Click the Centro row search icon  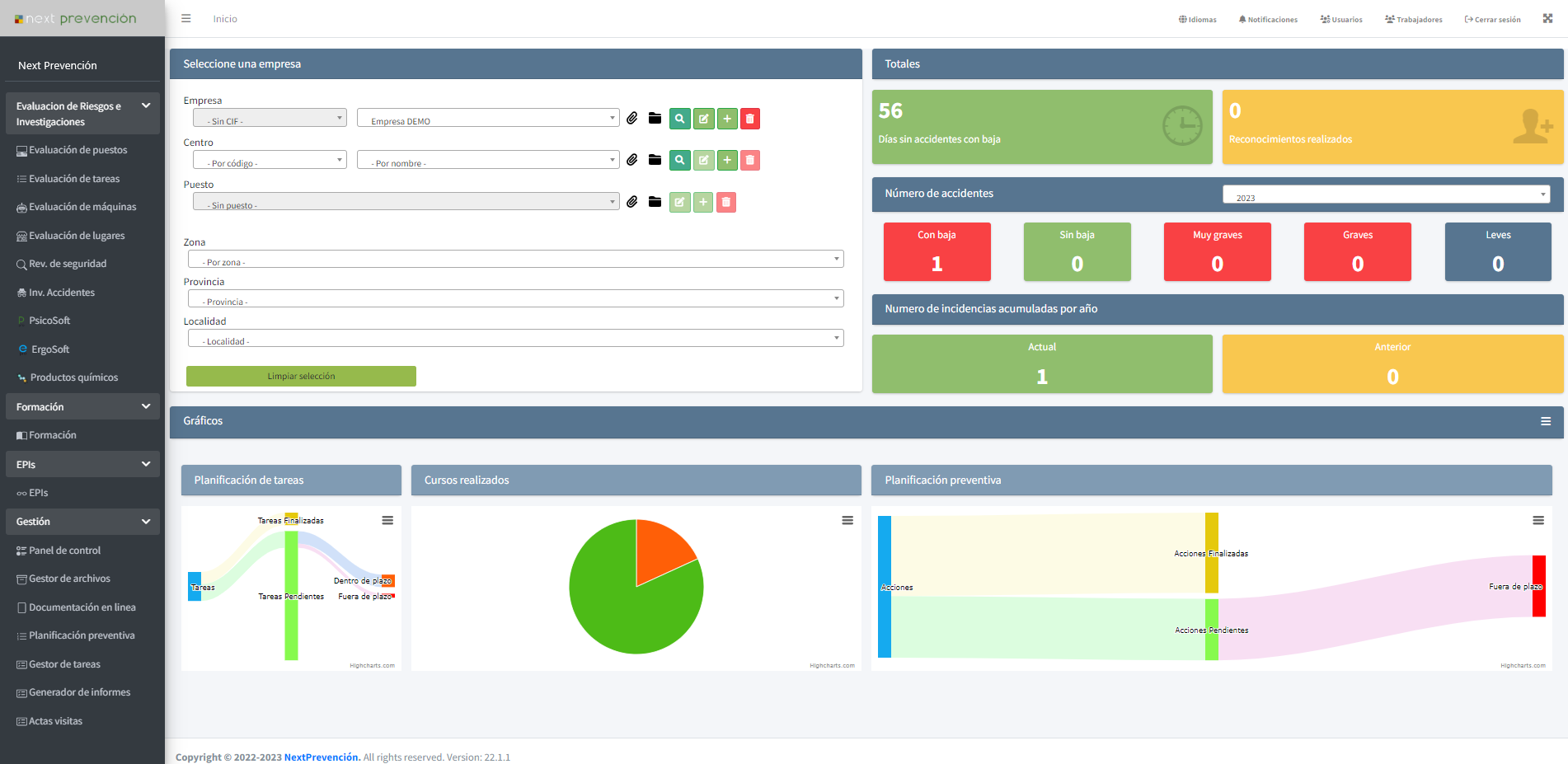click(x=680, y=160)
